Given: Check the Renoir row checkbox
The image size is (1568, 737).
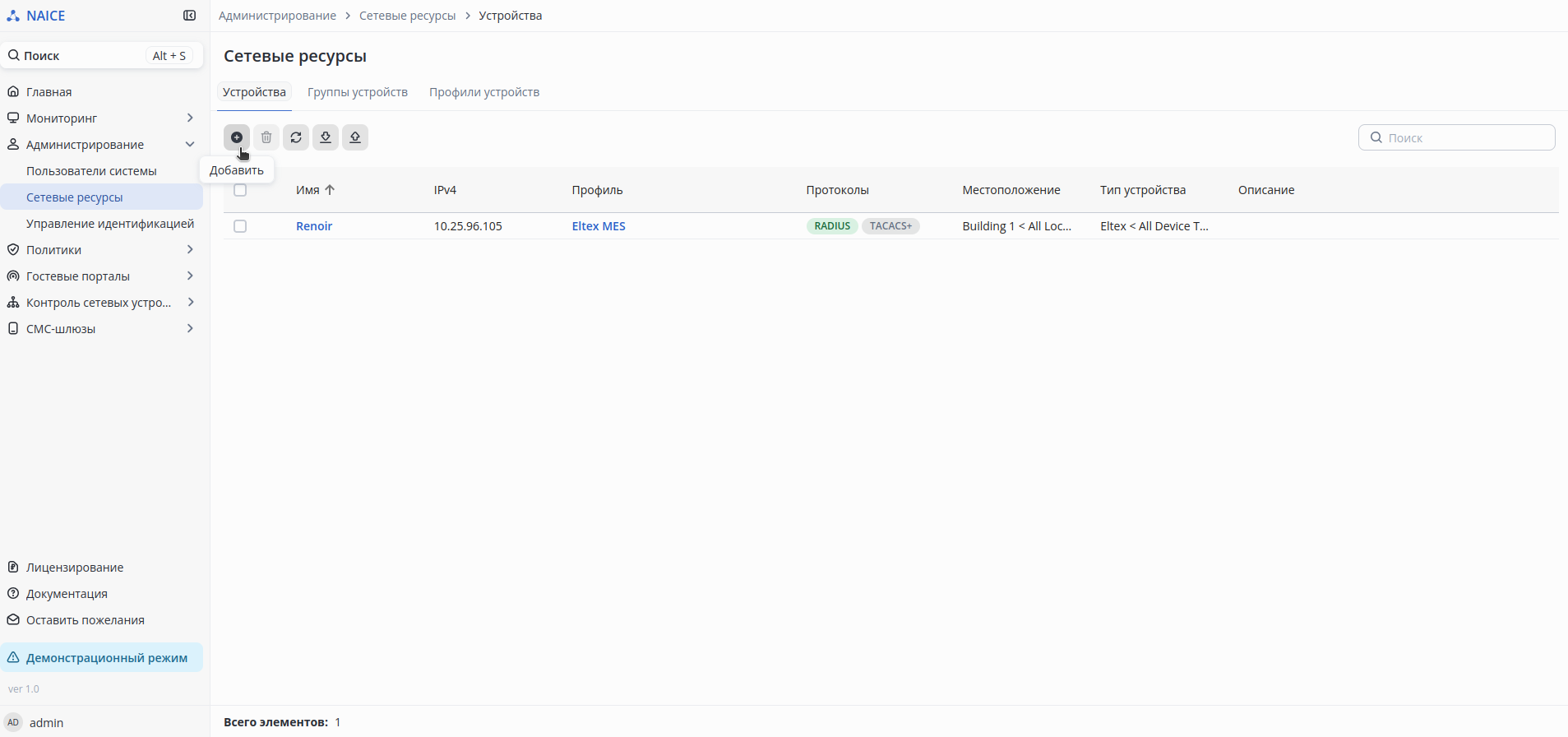Looking at the screenshot, I should 240,226.
